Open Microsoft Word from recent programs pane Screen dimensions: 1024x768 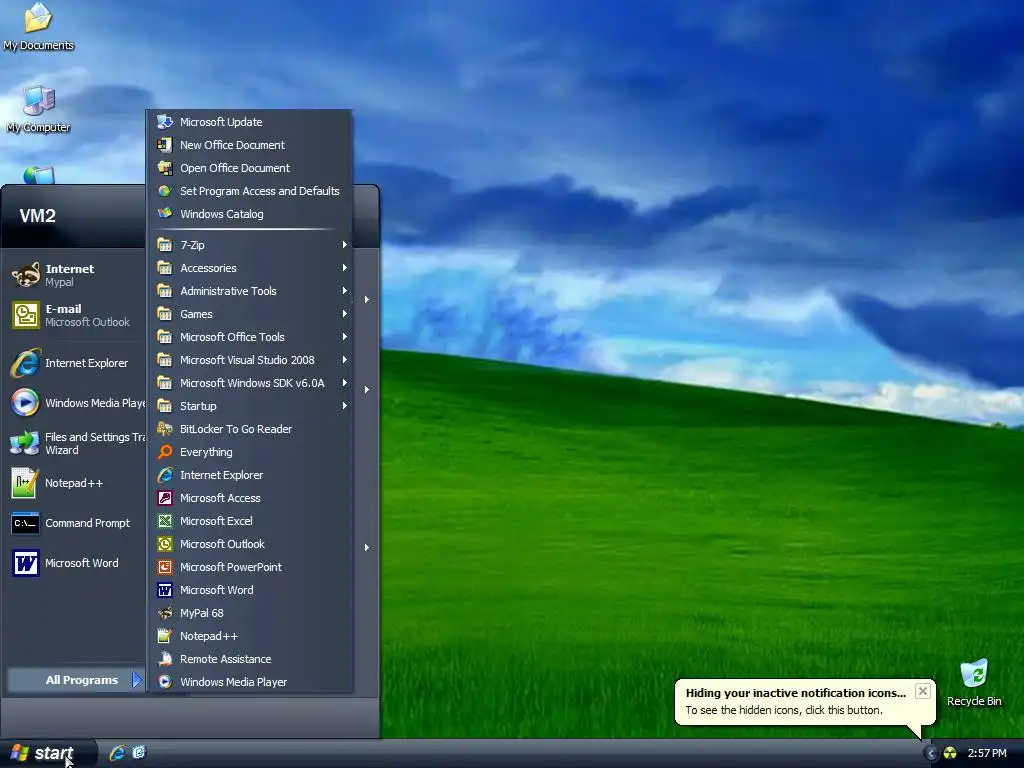[75, 563]
